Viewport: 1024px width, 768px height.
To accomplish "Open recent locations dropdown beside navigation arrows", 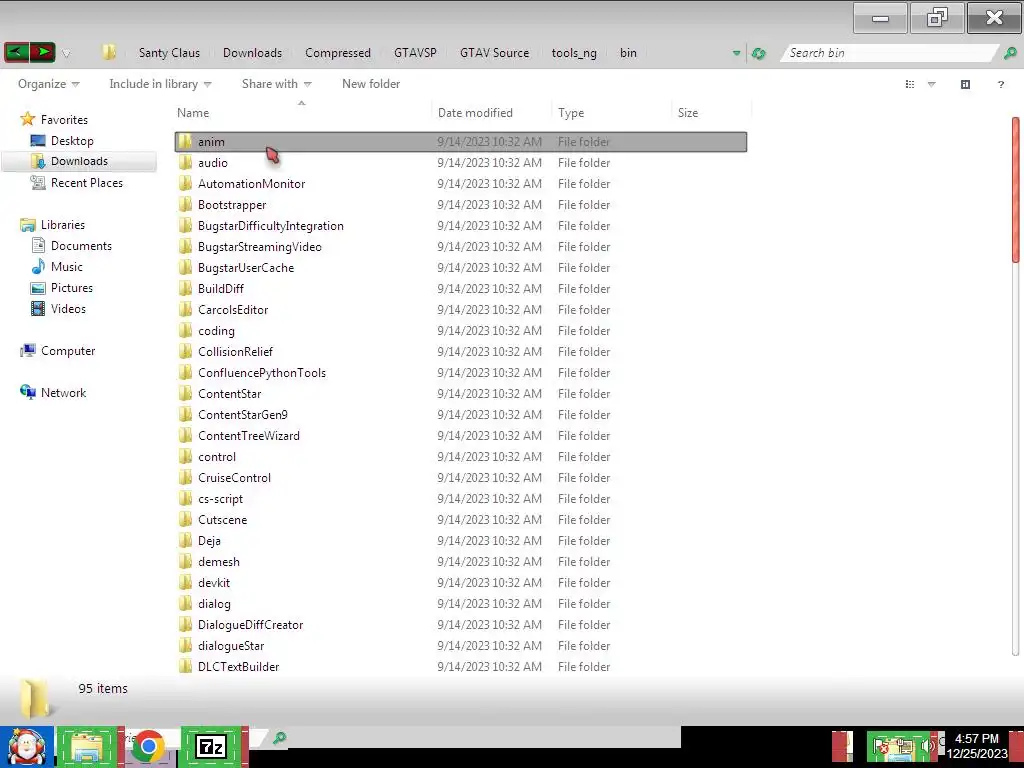I will [x=66, y=54].
